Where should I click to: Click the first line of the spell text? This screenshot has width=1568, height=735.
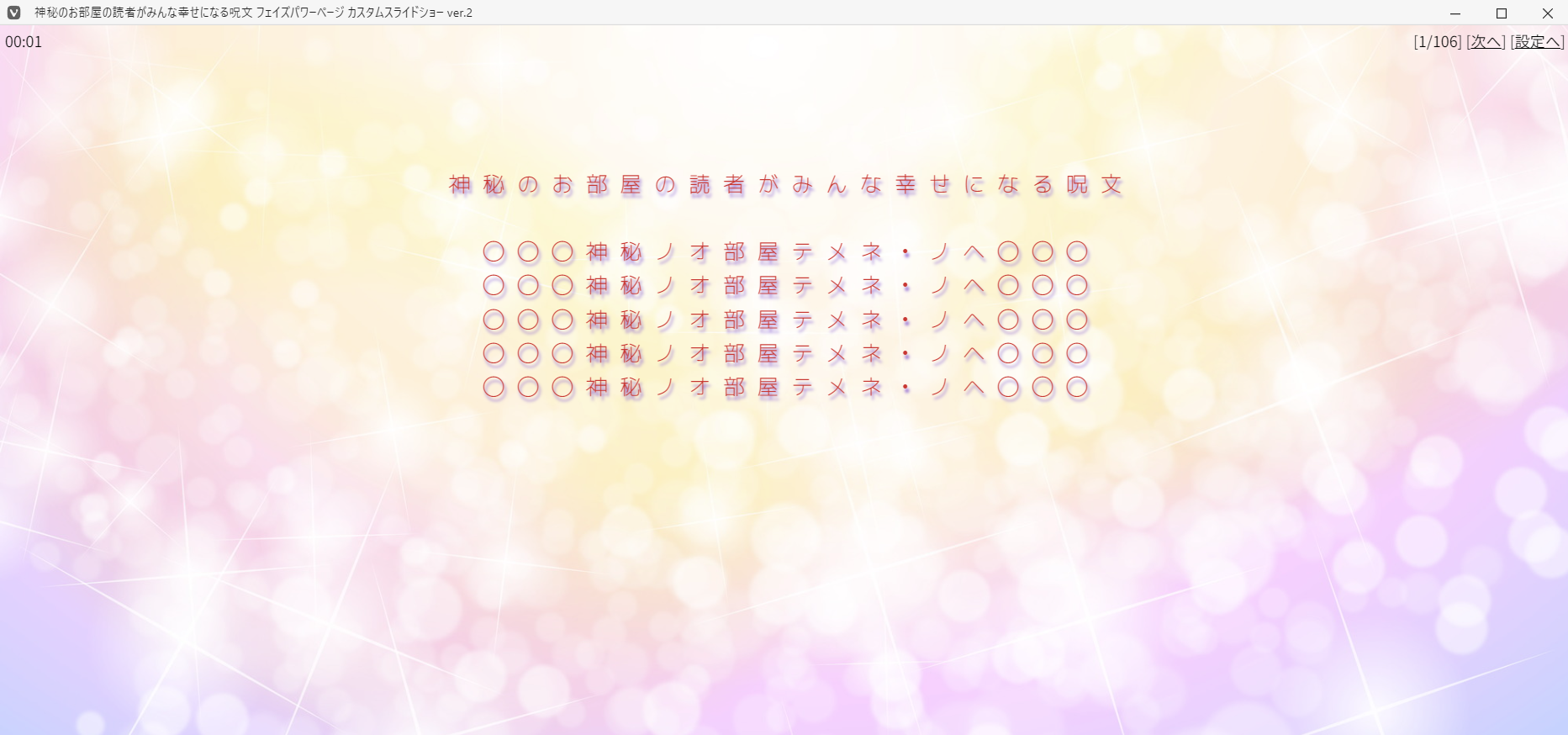(785, 252)
